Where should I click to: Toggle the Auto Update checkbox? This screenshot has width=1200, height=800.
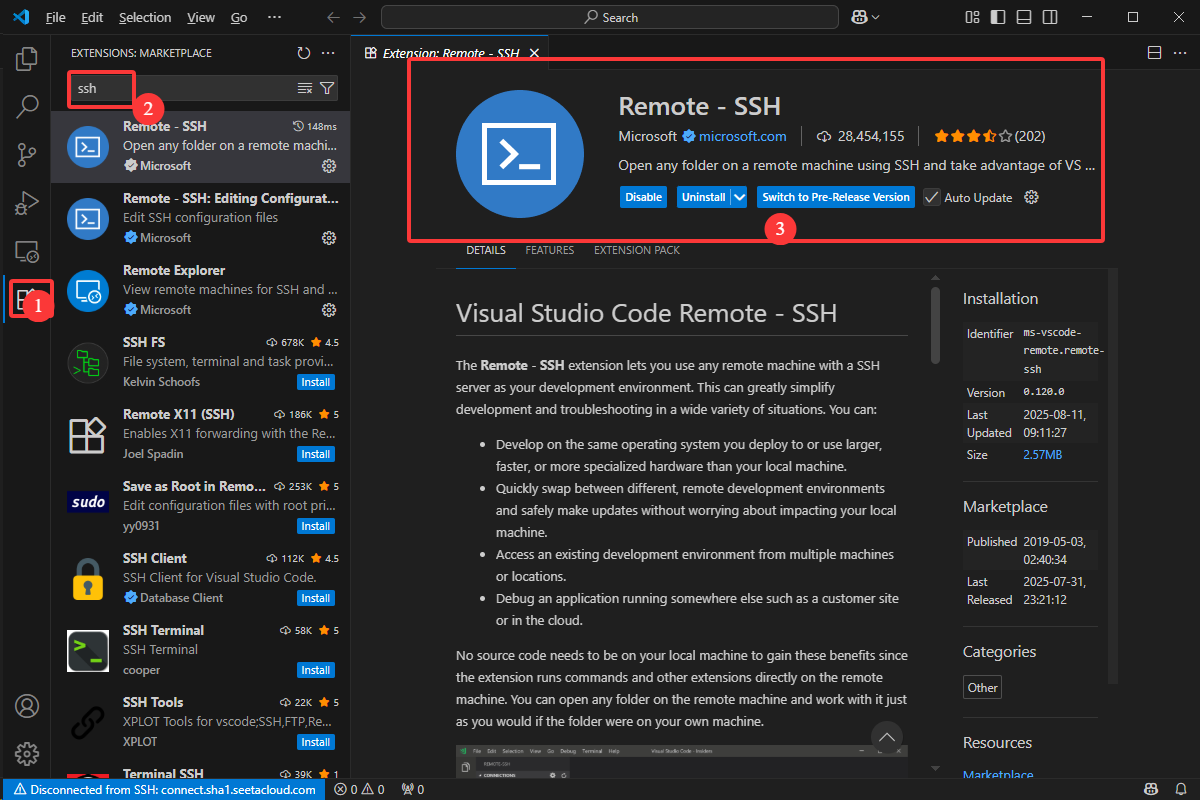point(932,197)
